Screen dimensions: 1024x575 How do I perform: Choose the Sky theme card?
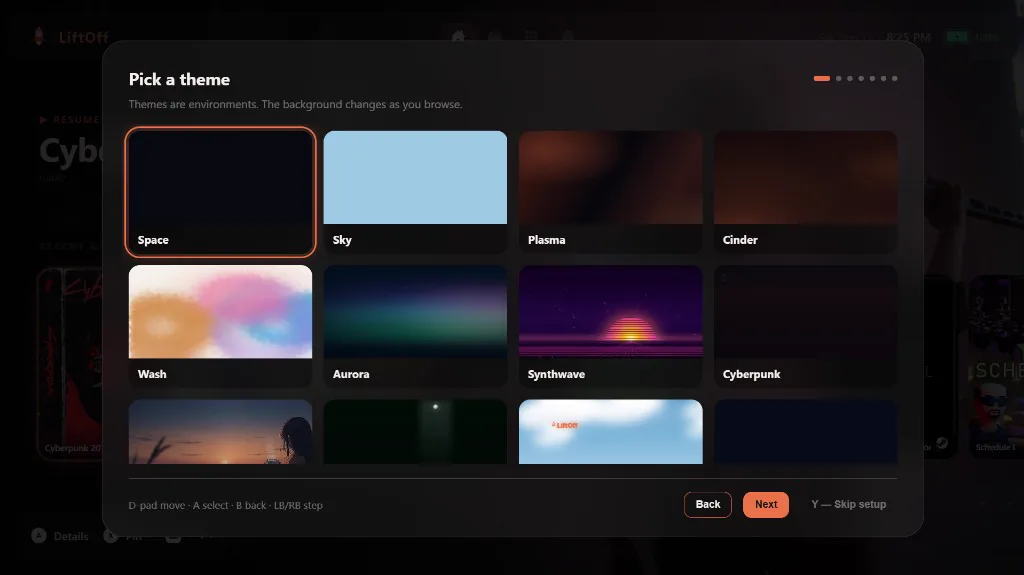[x=415, y=191]
